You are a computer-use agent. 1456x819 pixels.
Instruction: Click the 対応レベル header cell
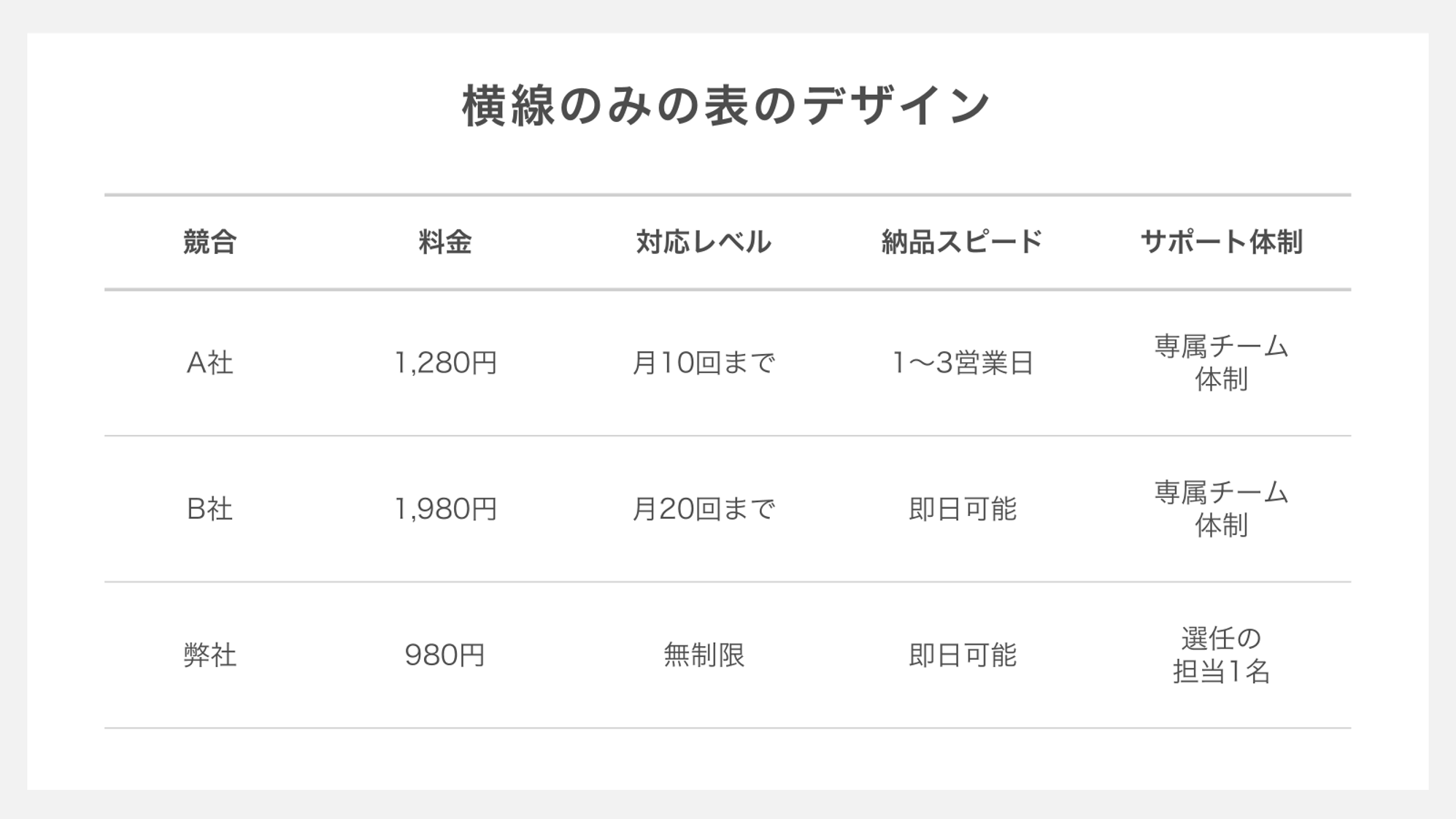[x=703, y=242]
